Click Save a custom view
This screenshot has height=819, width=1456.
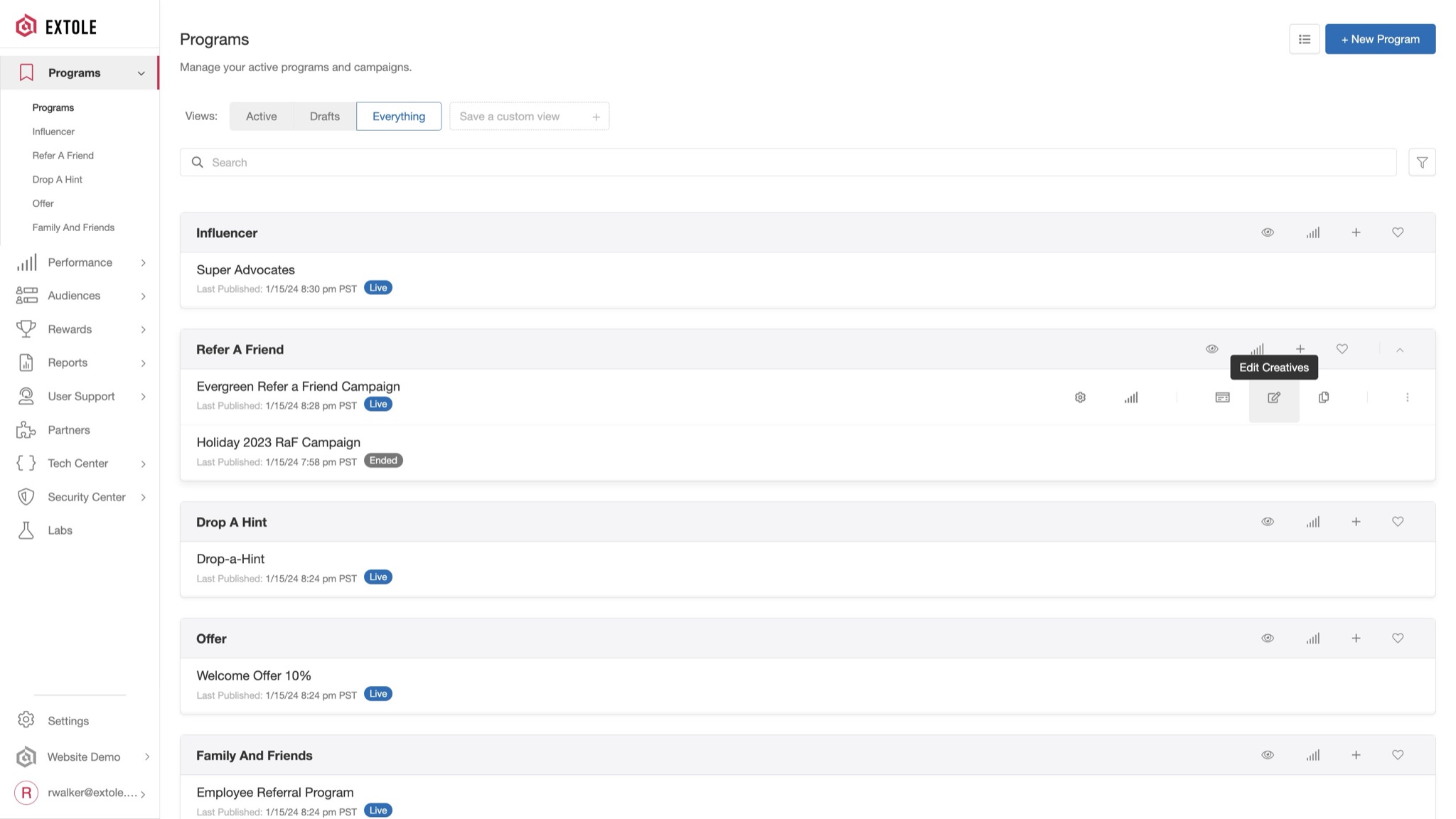pyautogui.click(x=529, y=117)
